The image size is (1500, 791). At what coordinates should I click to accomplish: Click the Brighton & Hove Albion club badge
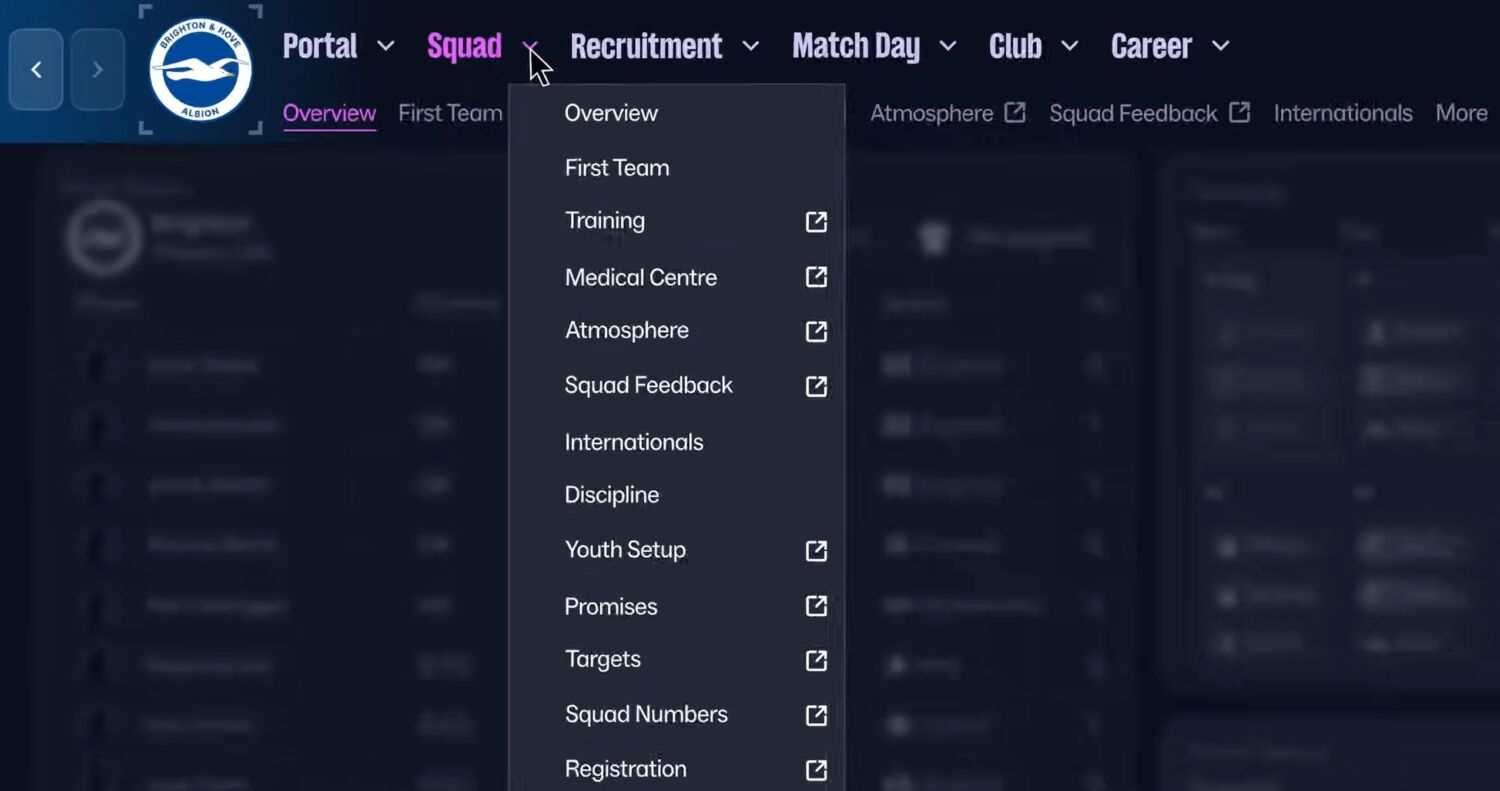200,70
